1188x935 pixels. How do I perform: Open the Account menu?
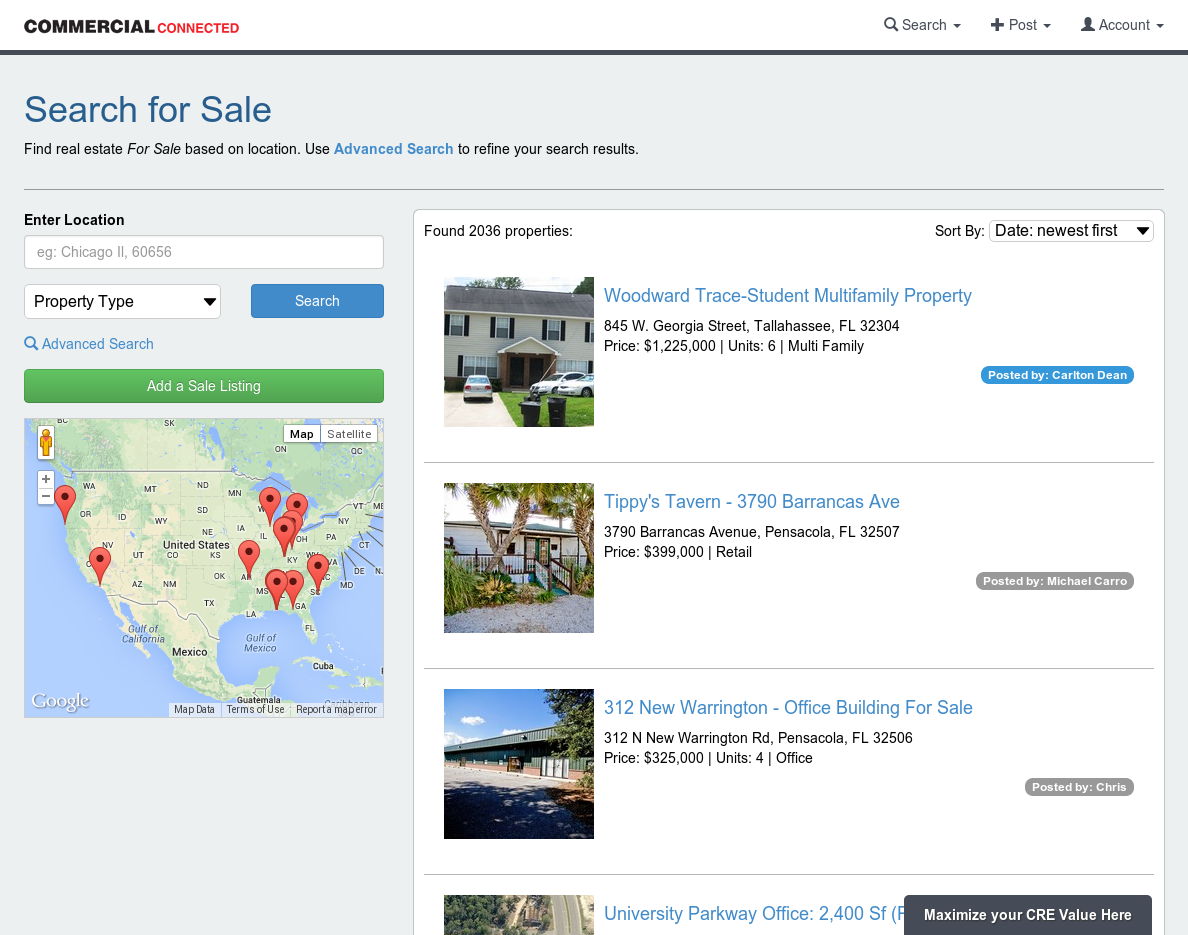tap(1121, 25)
